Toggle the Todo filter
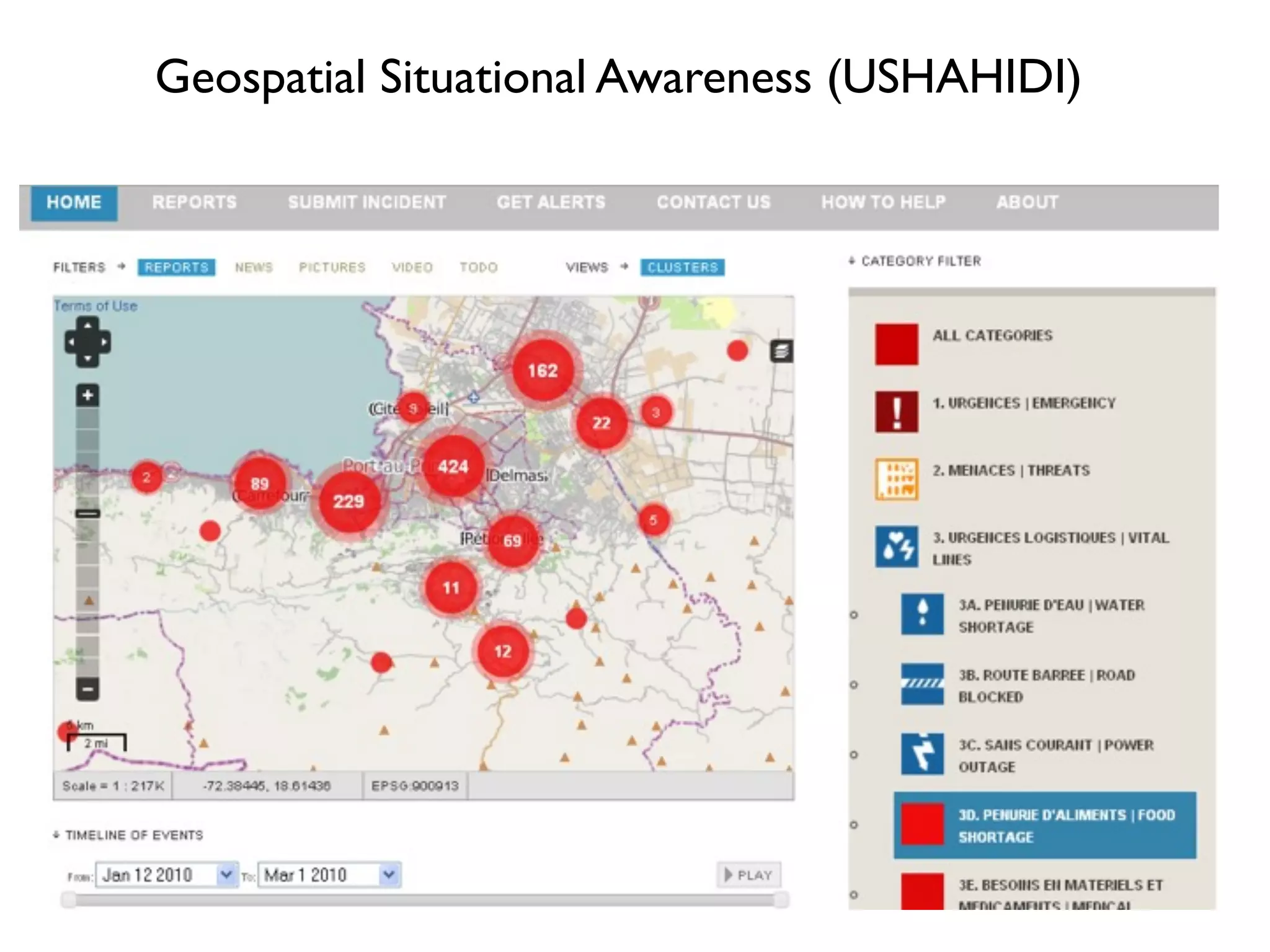Image resolution: width=1270 pixels, height=952 pixels. coord(478,267)
